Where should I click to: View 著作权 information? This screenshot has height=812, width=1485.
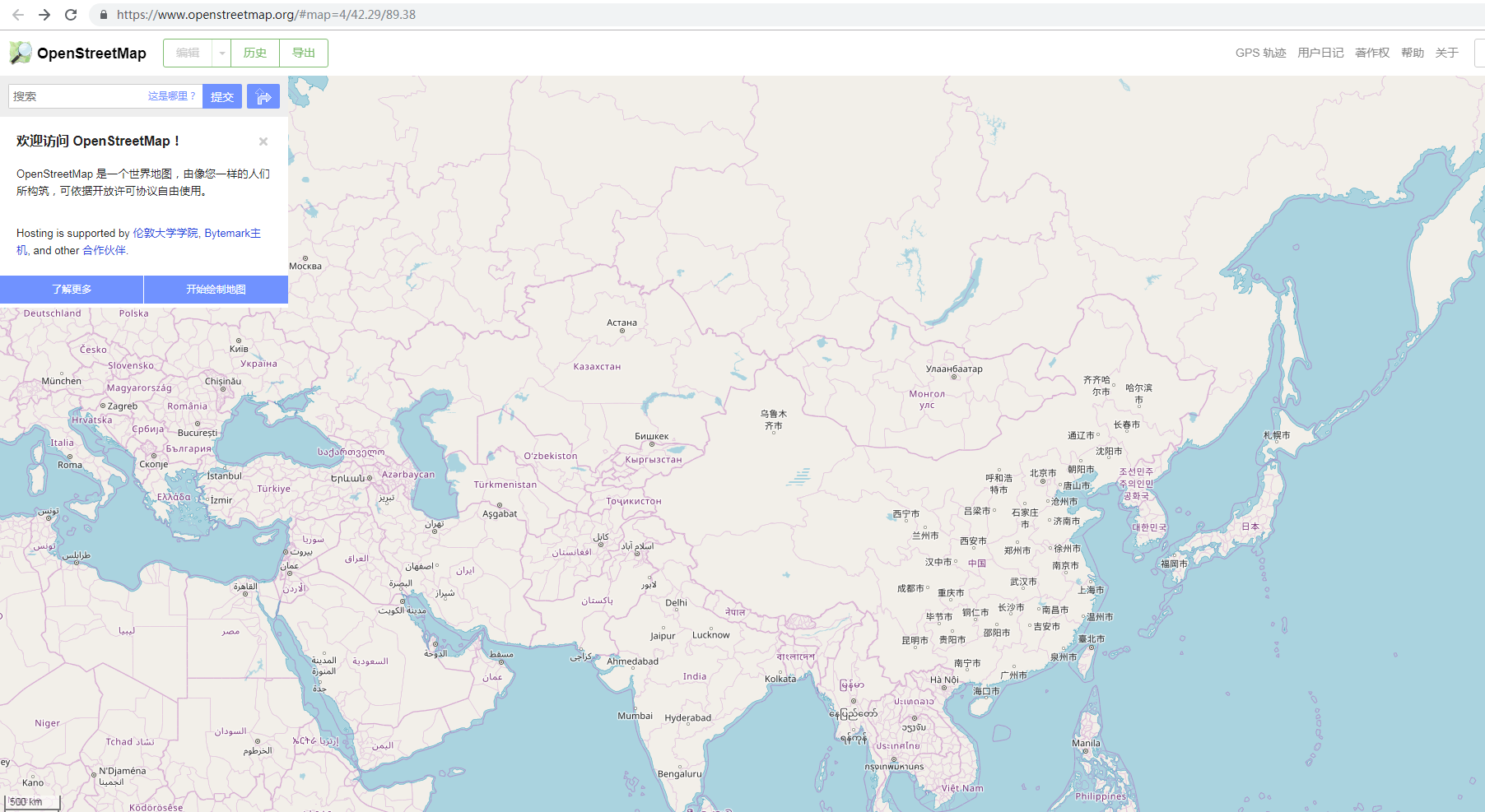click(1371, 53)
